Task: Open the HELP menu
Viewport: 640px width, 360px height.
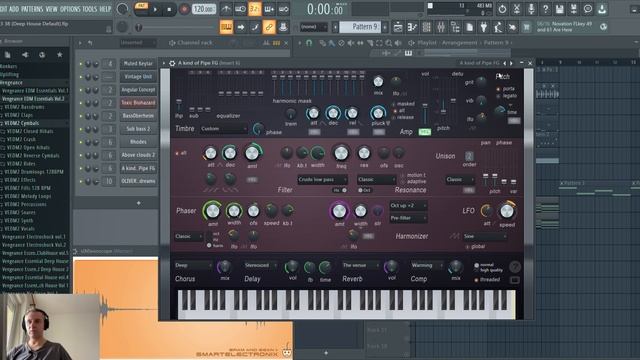Action: point(105,9)
